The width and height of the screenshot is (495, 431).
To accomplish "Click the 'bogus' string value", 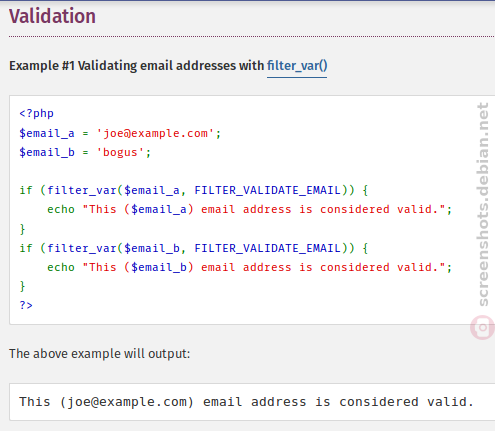I will point(120,152).
